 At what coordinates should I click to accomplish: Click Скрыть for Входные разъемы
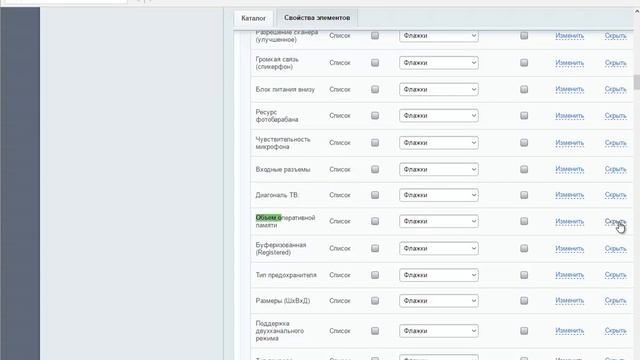(x=616, y=169)
